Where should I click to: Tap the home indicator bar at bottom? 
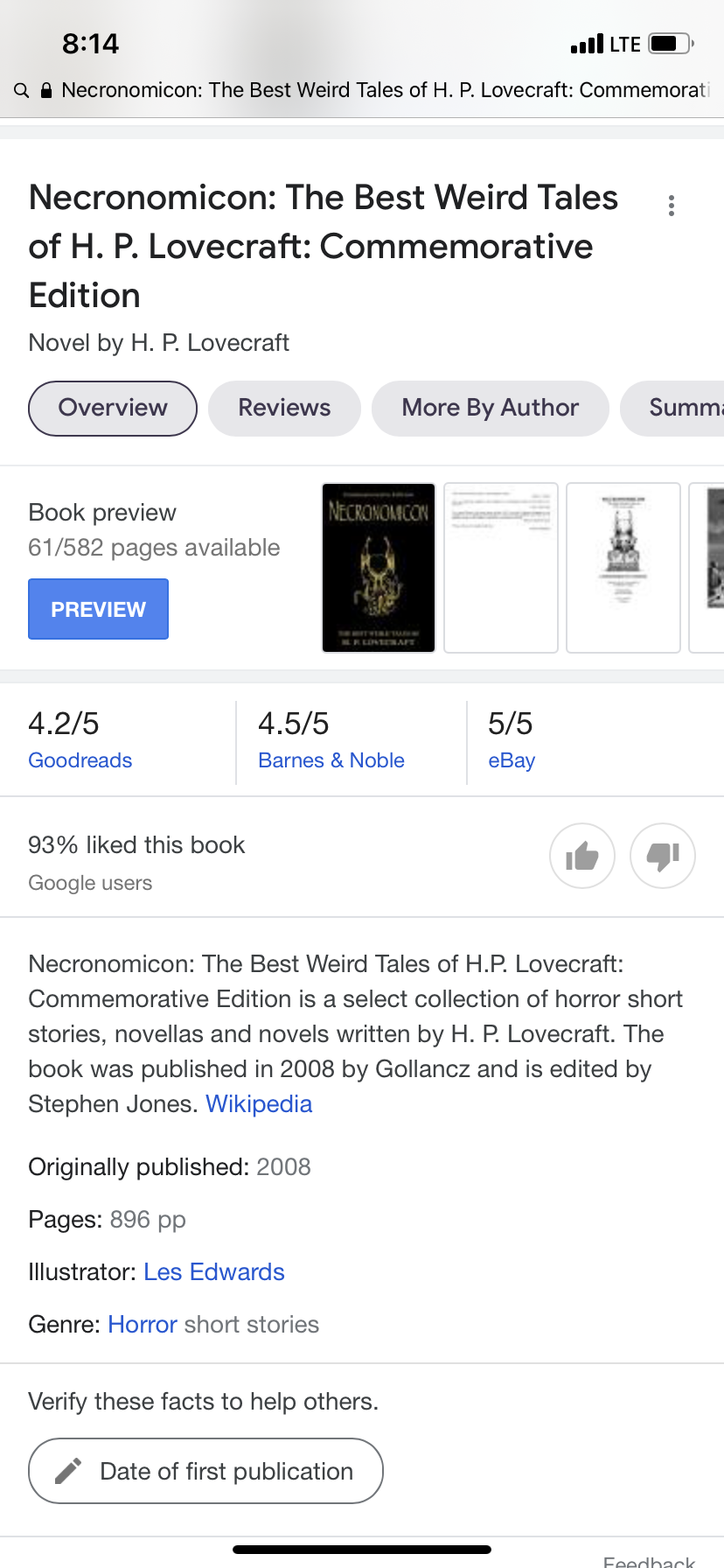(x=362, y=1550)
